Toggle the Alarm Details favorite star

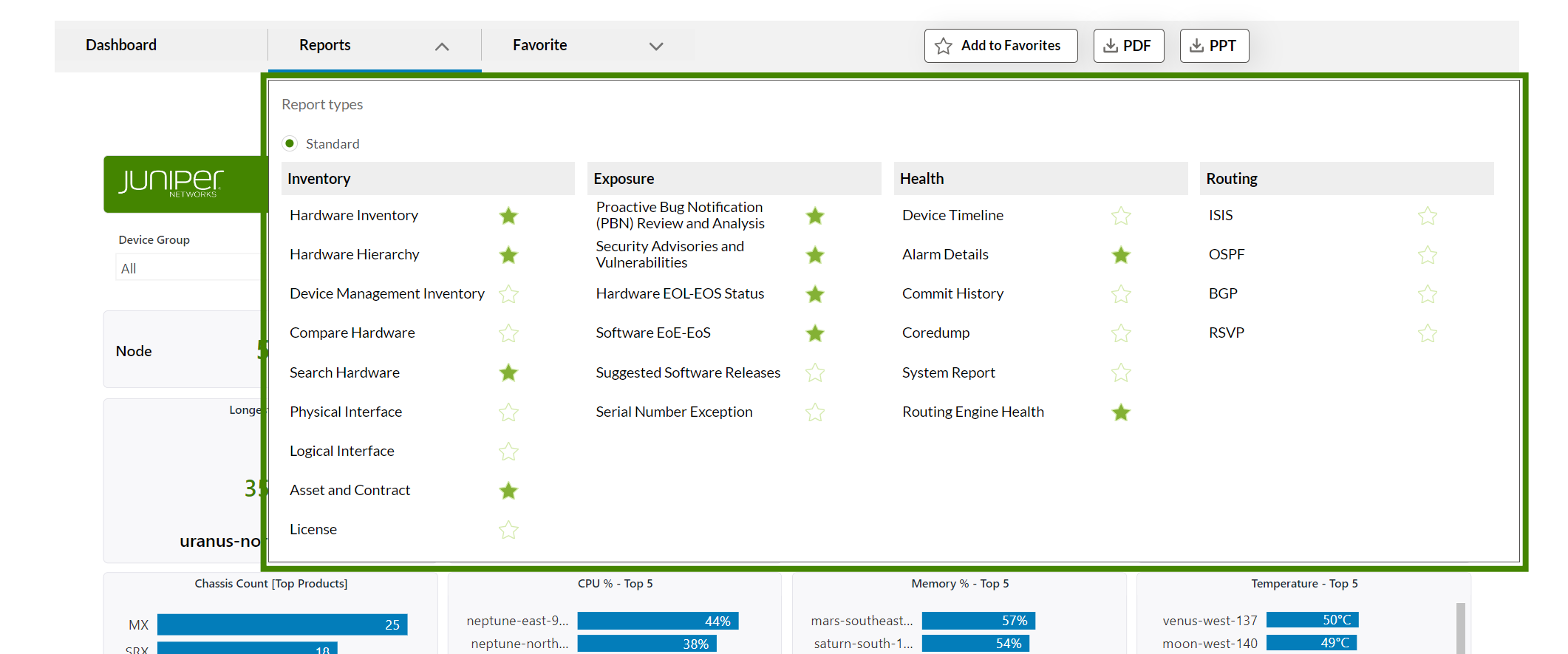tap(1121, 255)
